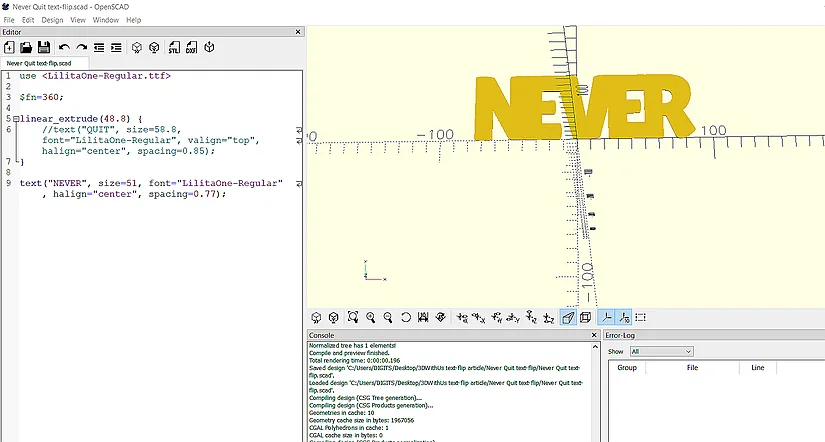
Task: Click the 'Geometries in cache: 10' console line
Action: (341, 413)
